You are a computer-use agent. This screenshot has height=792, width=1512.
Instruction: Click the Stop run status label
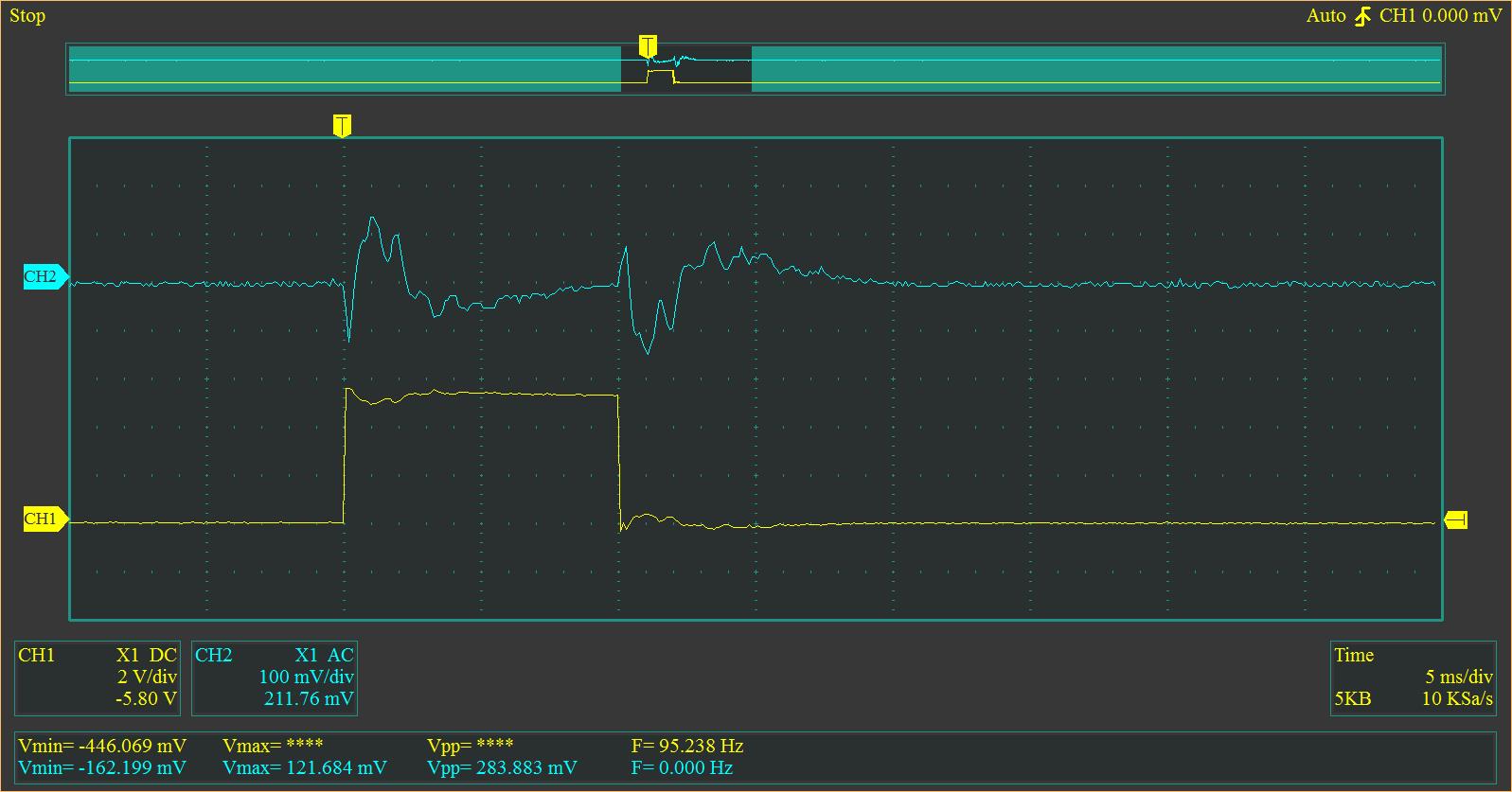click(27, 16)
